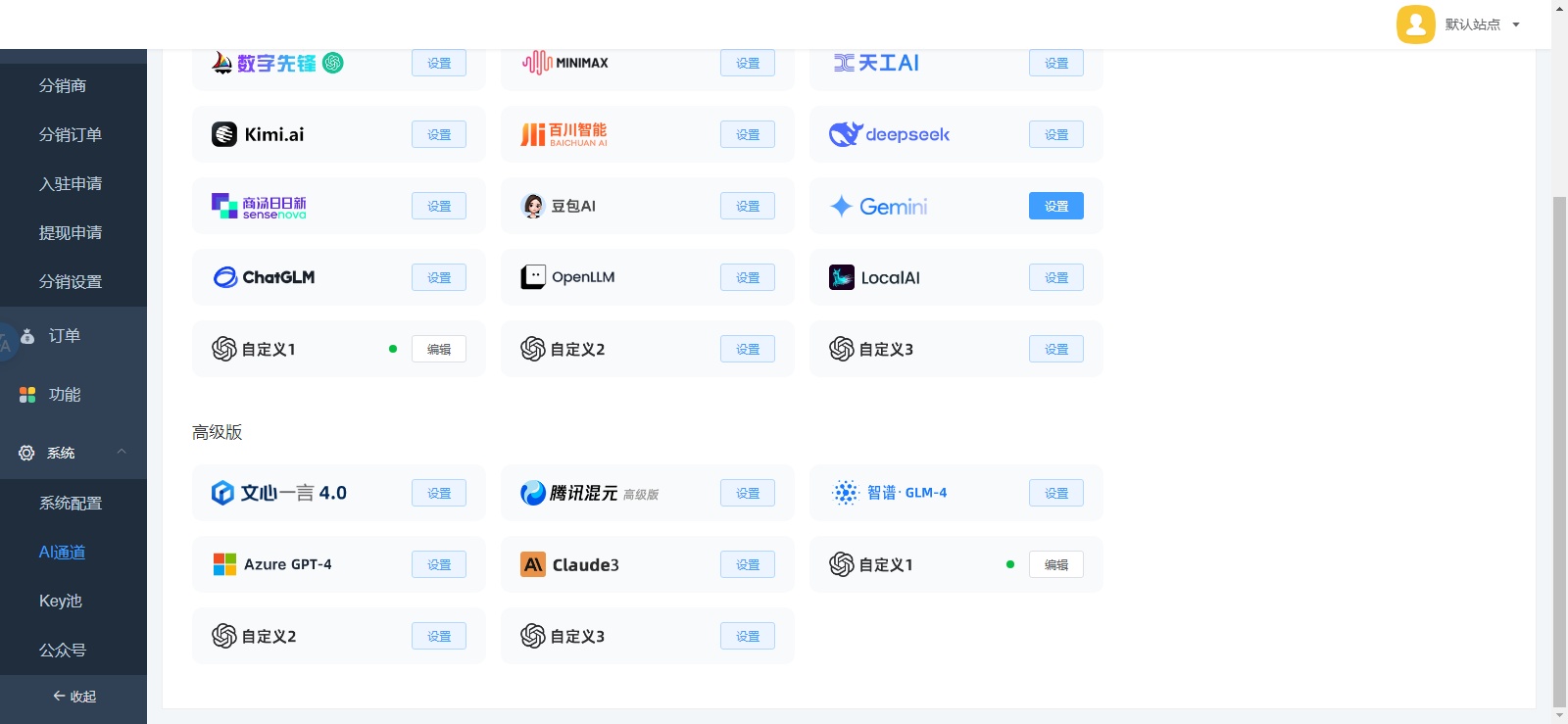Click 设置 for Kimi.ai

439,134
